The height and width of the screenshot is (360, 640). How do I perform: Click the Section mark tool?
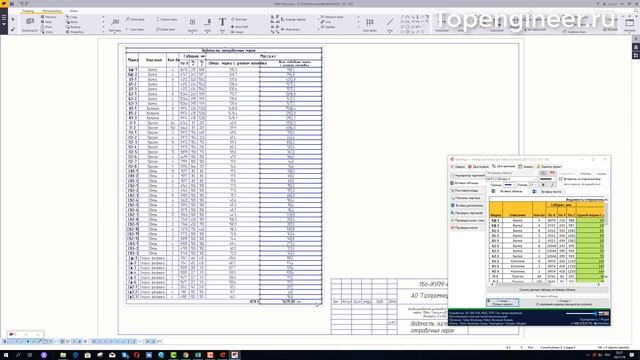click(x=166, y=19)
